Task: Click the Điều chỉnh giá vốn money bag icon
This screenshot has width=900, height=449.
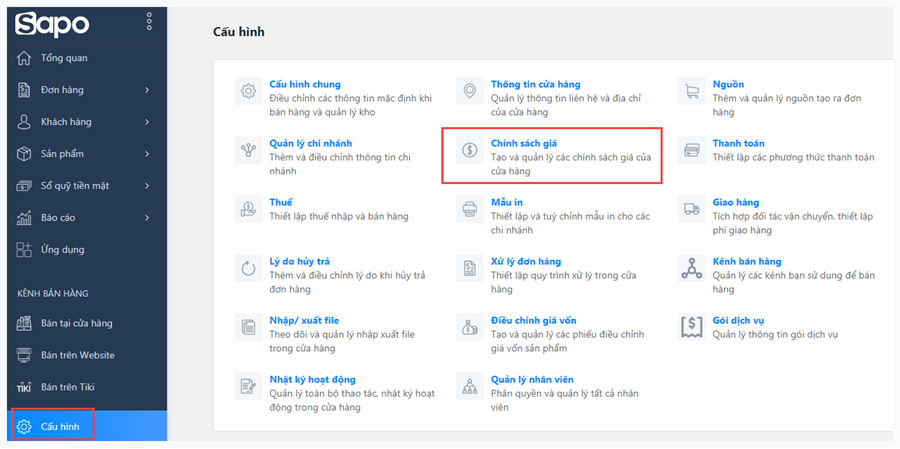Action: click(470, 327)
